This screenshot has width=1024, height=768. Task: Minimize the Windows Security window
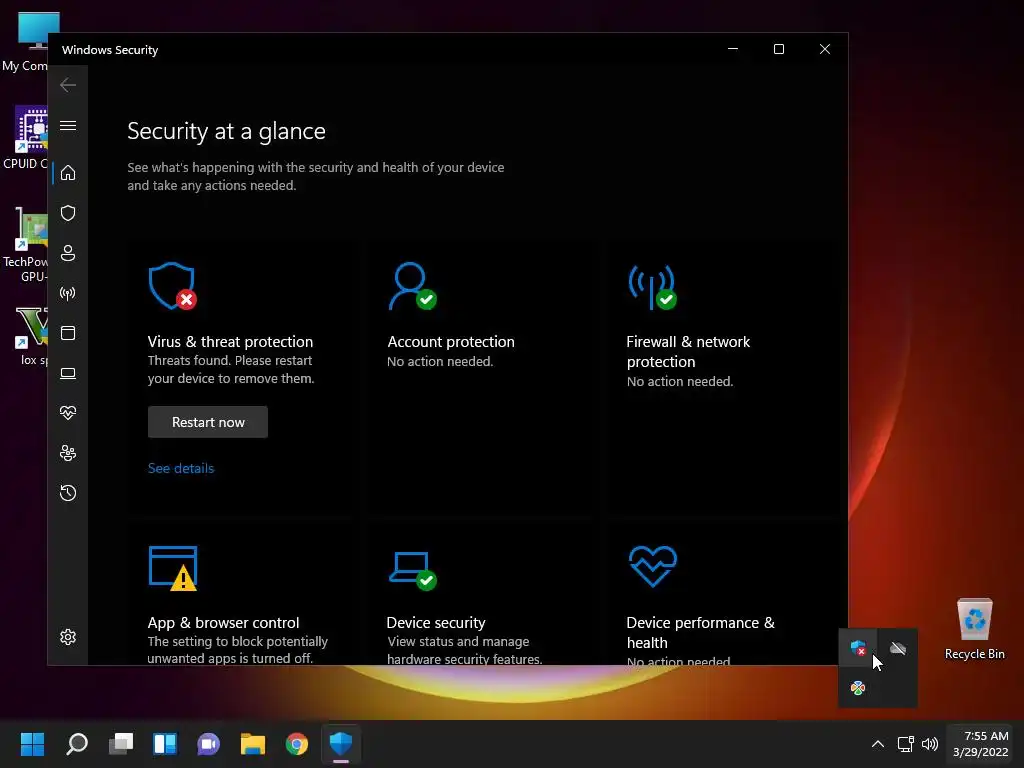733,49
